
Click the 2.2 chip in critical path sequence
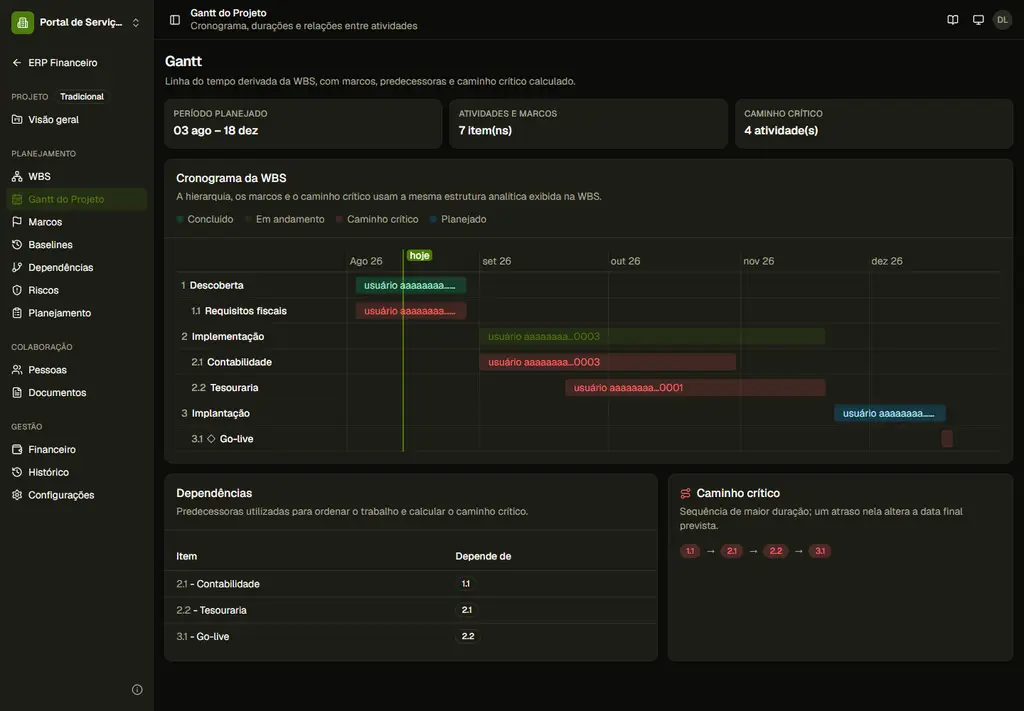click(776, 551)
